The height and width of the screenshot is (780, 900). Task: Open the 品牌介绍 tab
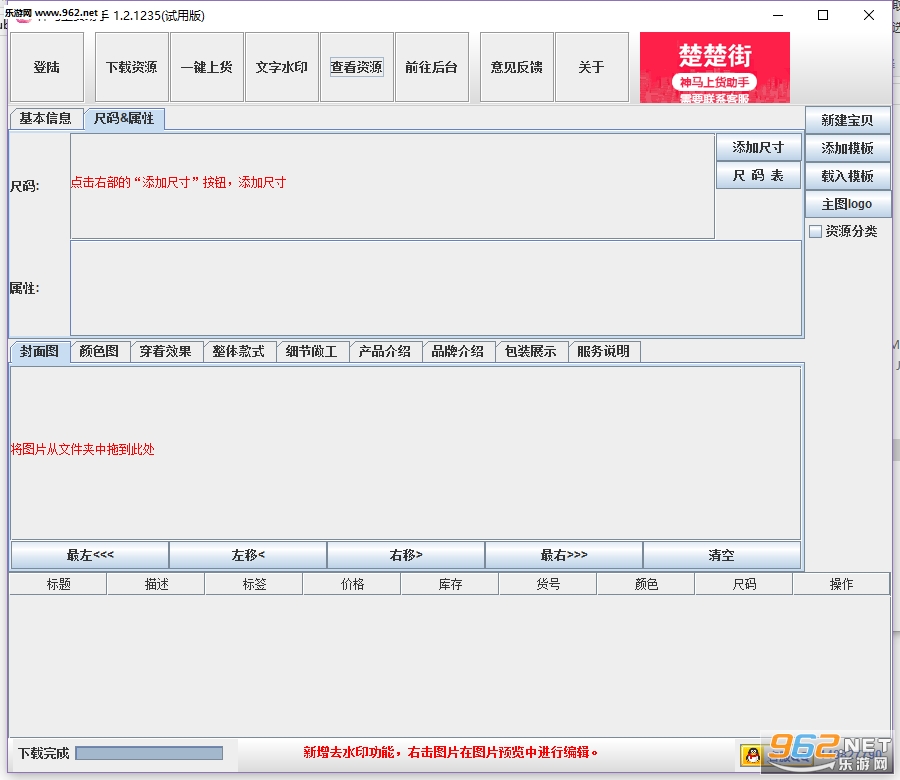tap(457, 351)
